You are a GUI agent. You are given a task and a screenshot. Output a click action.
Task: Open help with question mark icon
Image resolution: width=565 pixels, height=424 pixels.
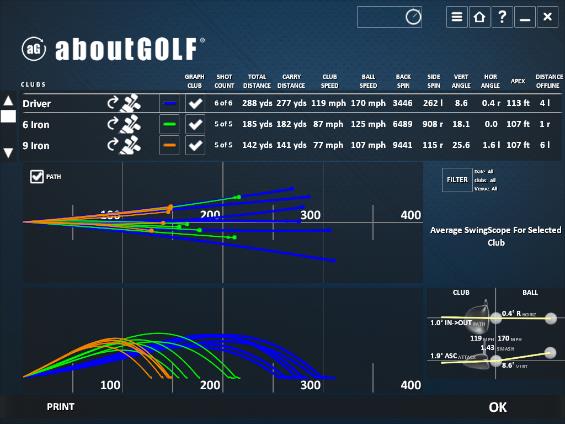tap(502, 17)
